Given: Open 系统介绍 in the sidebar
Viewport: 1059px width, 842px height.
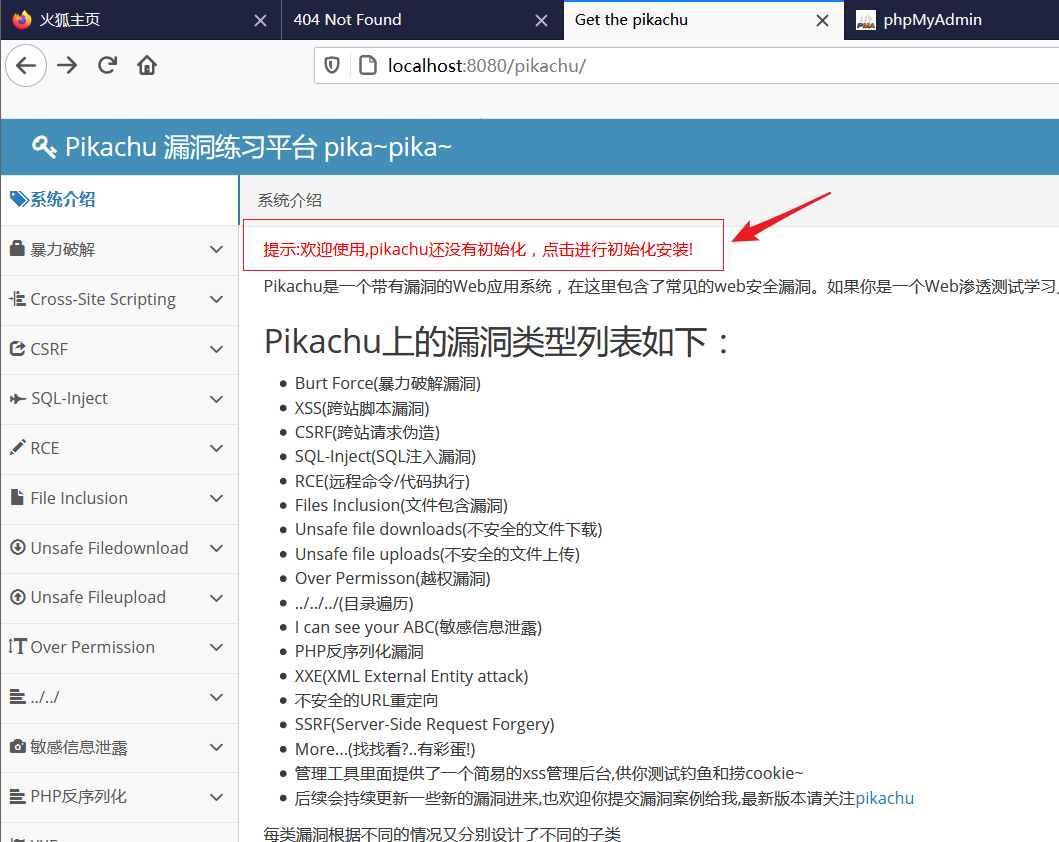Looking at the screenshot, I should coord(120,200).
